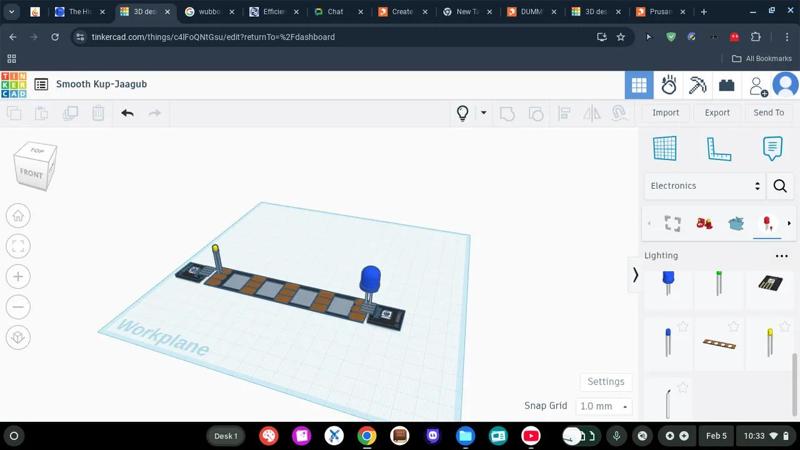Expand the visibility dropdown arrow beside lightbulb

point(483,113)
